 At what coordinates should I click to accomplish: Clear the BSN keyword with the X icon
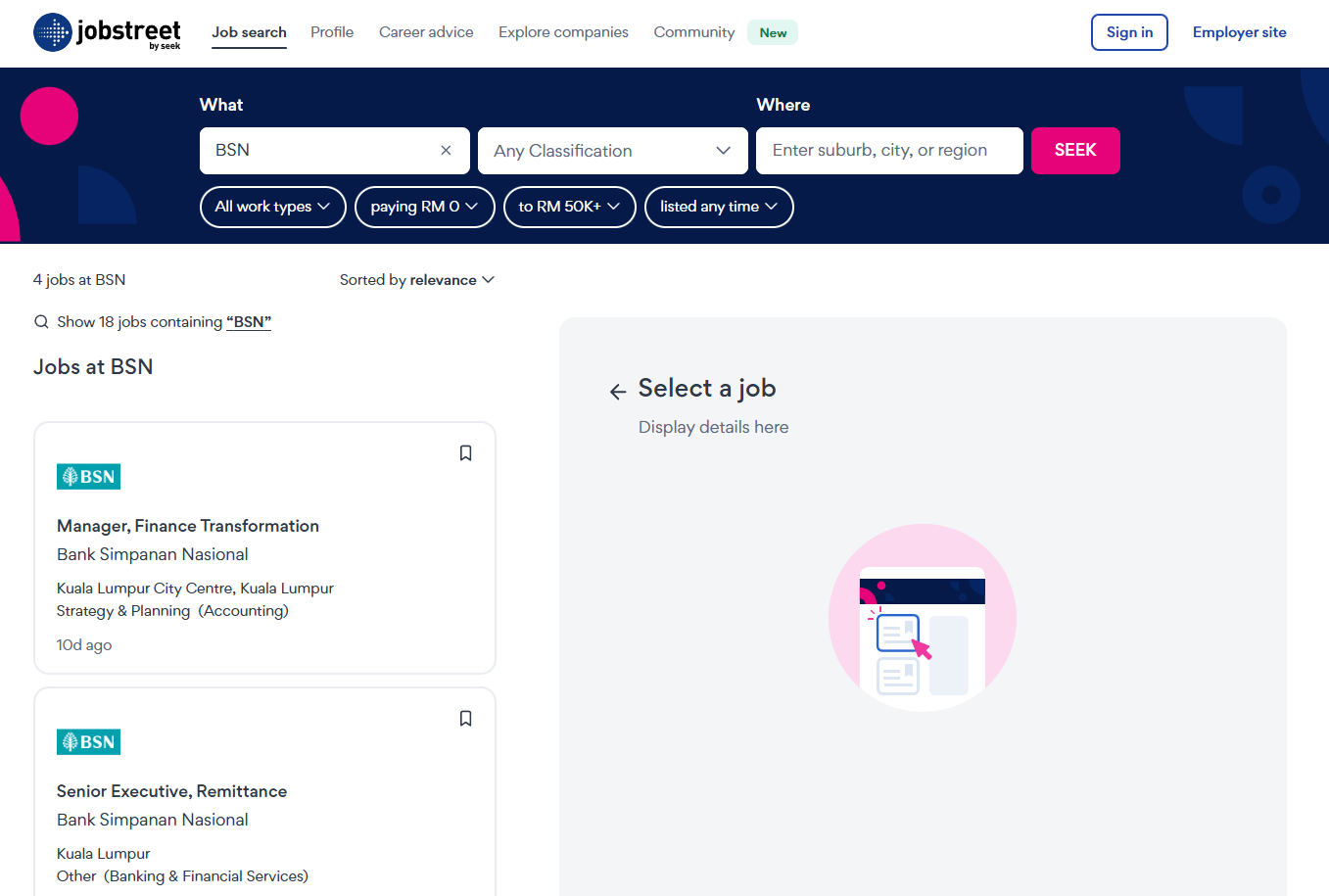(446, 151)
